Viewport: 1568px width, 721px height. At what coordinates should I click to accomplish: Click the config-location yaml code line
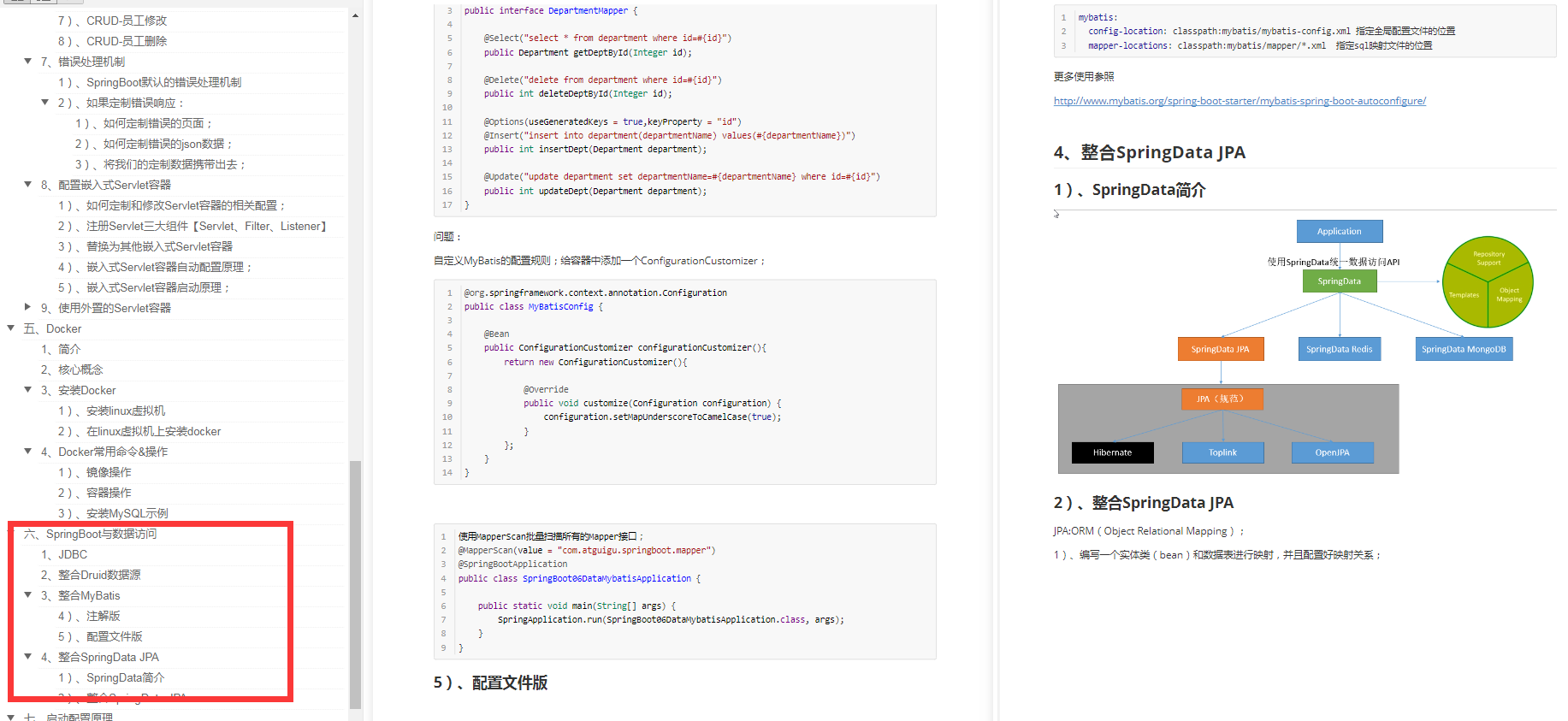tap(1271, 32)
